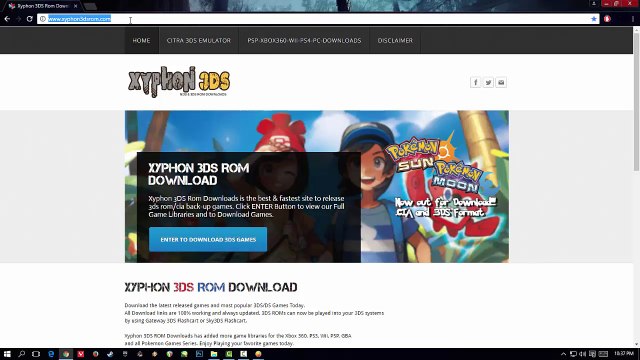This screenshot has height=360, width=640.
Task: Click the XYPHON 3DS ROM DOWNLOAD banner heading
Action: click(198, 174)
